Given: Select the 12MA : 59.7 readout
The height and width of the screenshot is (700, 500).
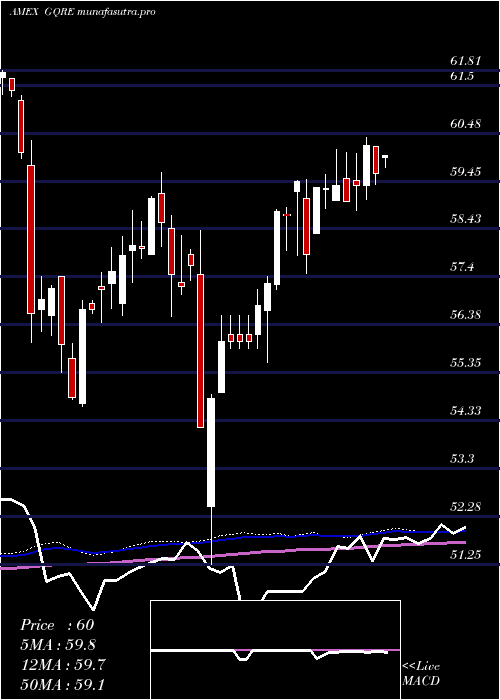Looking at the screenshot, I should (x=63, y=664).
